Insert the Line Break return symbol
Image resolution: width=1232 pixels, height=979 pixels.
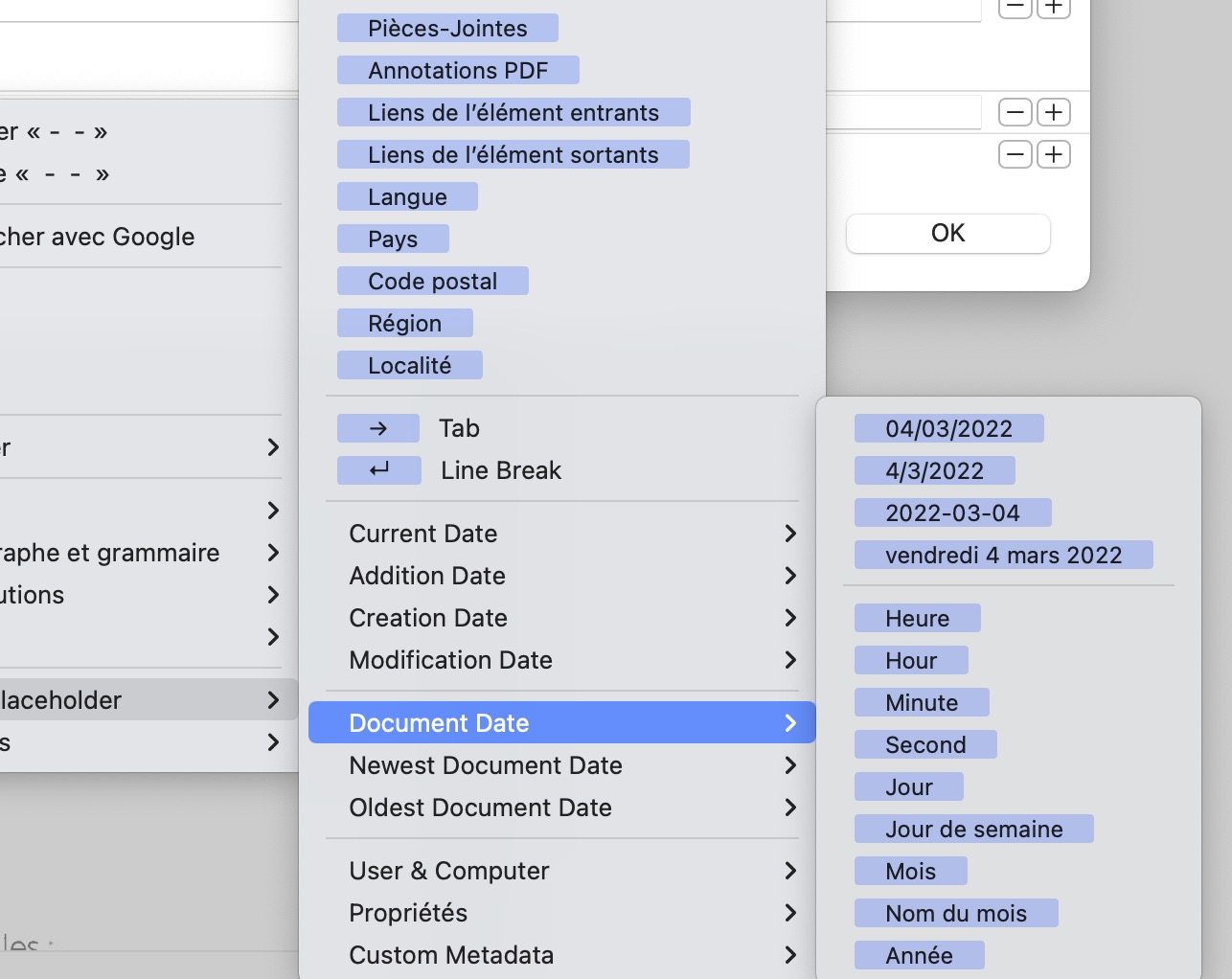click(x=379, y=470)
